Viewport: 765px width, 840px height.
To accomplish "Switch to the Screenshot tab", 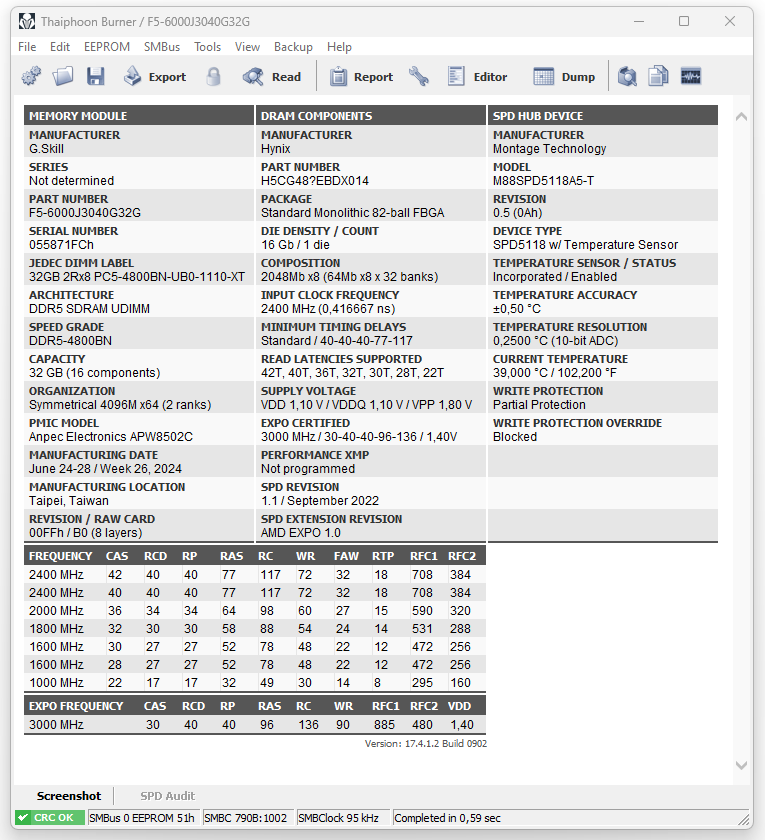I will coord(69,796).
